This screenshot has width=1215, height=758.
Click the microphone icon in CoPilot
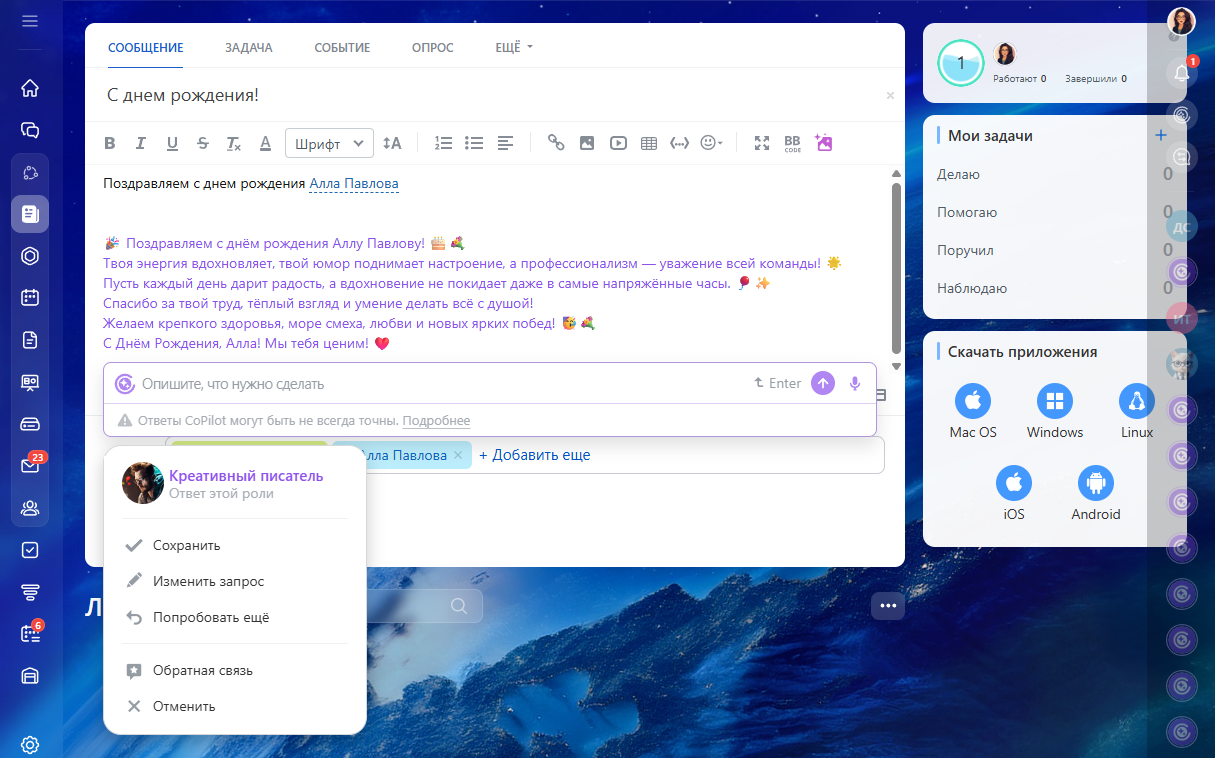[x=855, y=383]
